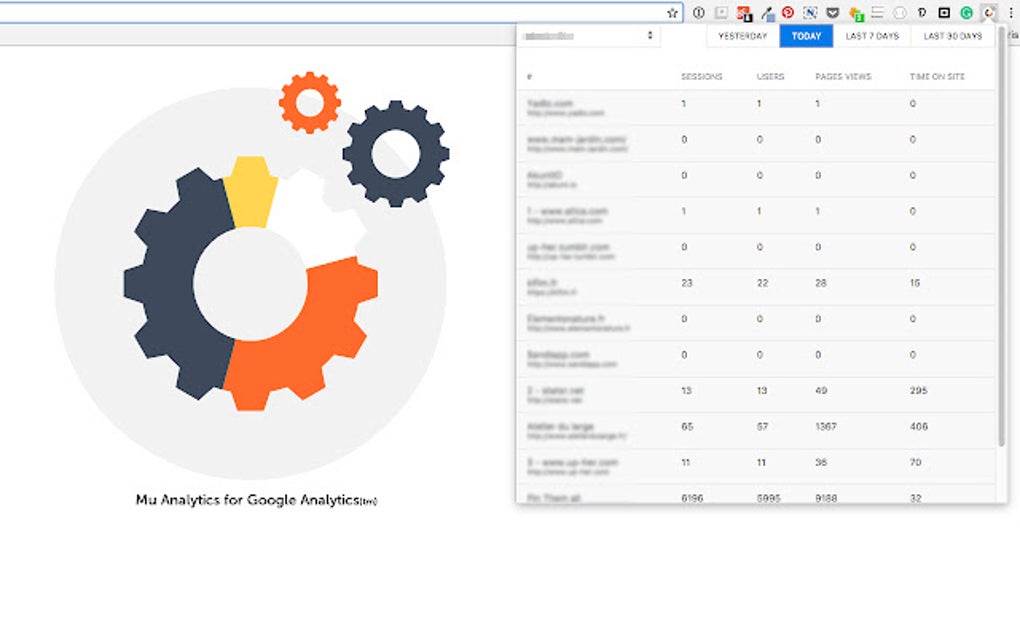Click the Grammarly extension icon
Image resolution: width=1020 pixels, height=638 pixels.
coord(967,13)
